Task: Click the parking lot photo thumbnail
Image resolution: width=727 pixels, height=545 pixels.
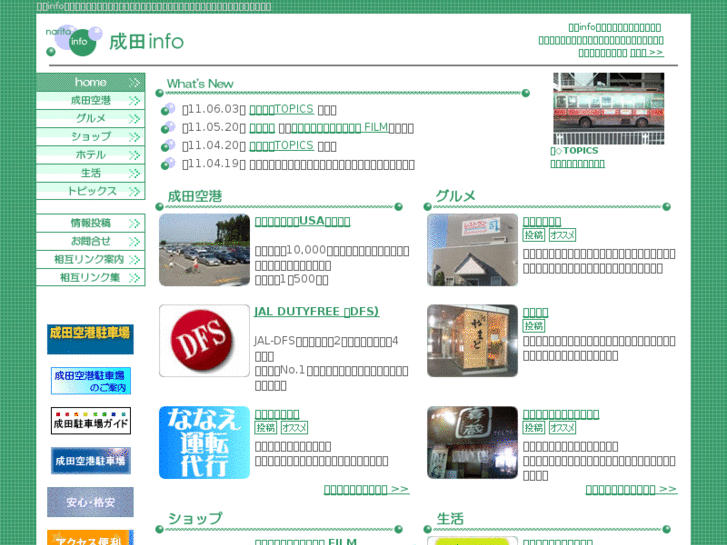Action: click(204, 250)
